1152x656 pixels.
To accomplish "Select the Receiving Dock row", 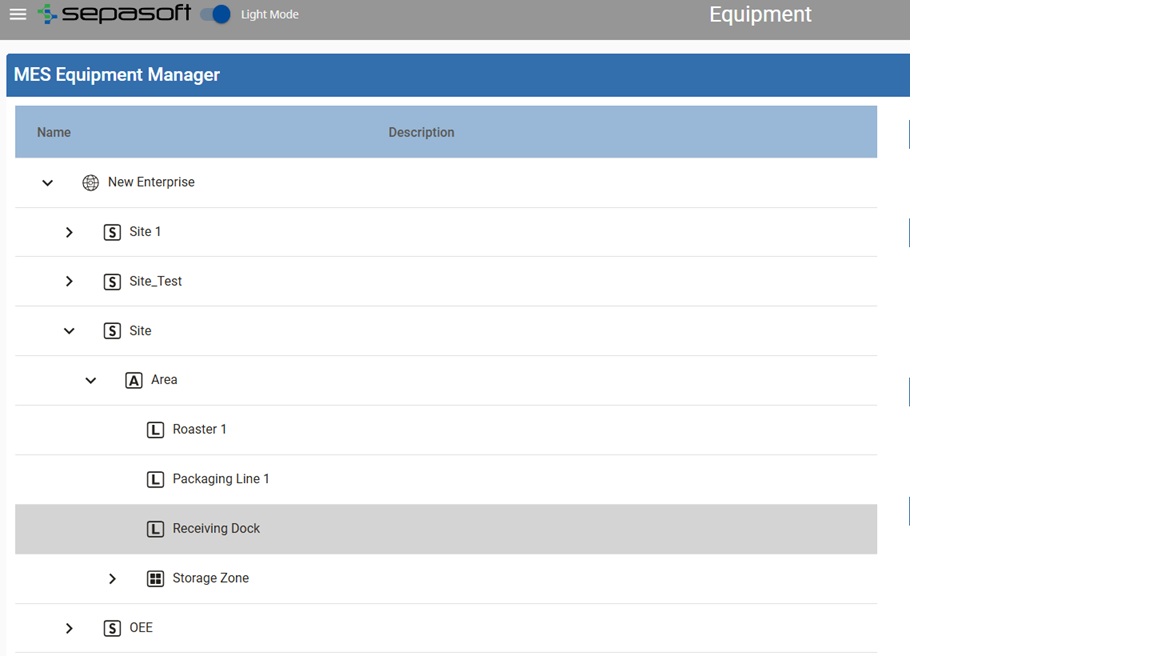I will tap(446, 529).
